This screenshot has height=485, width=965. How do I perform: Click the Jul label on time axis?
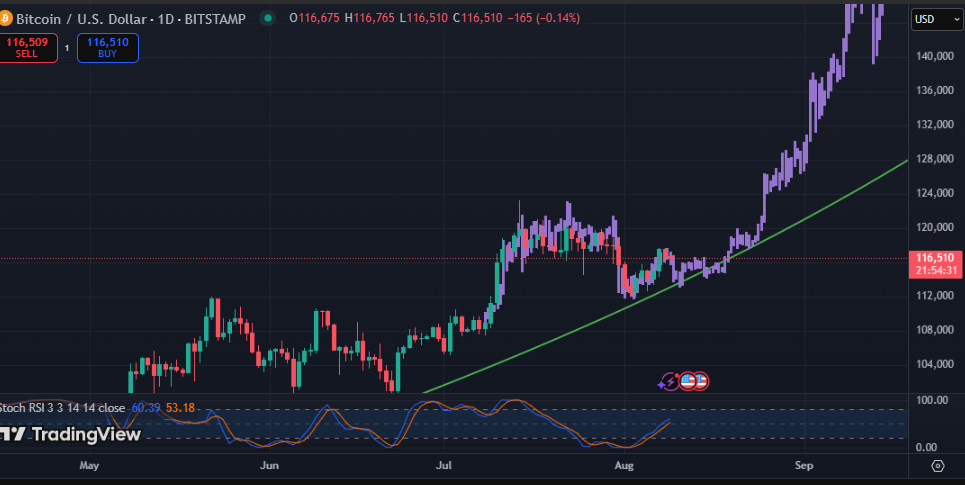(444, 465)
